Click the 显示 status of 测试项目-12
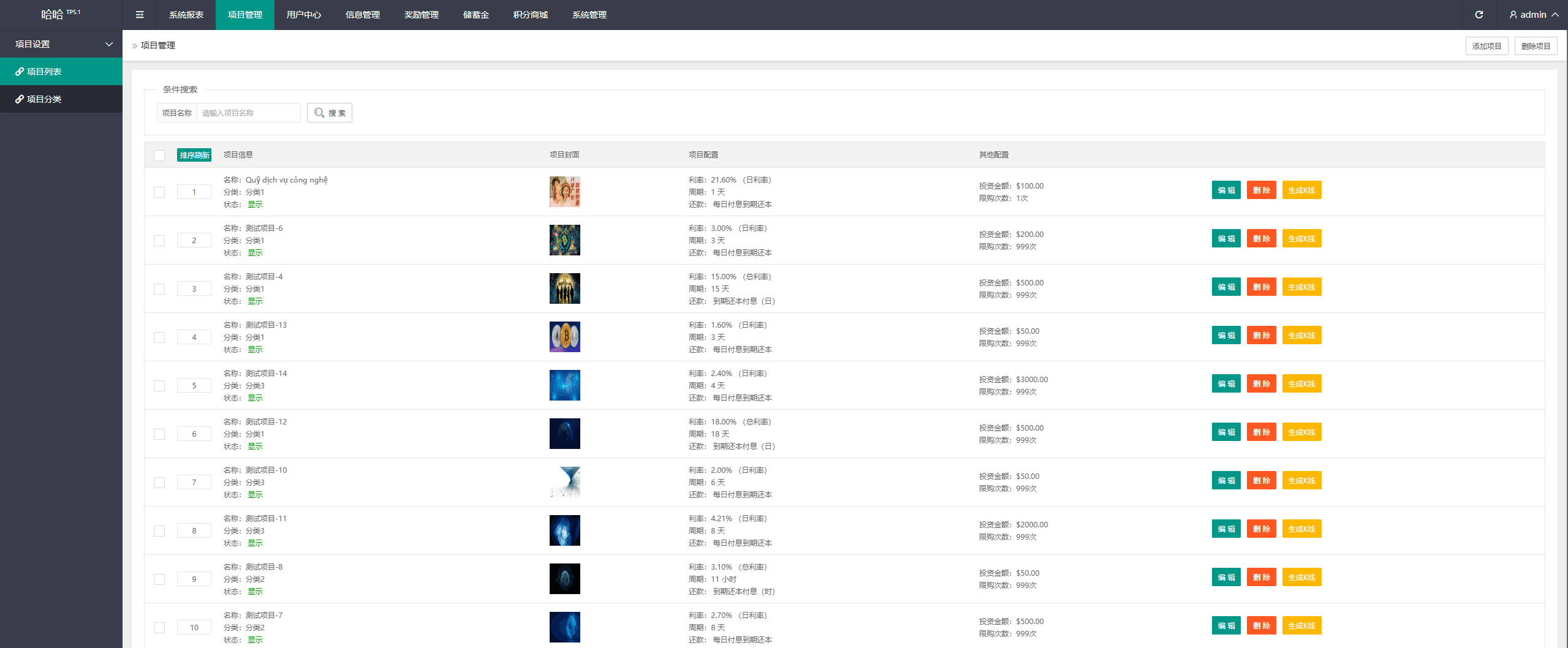The image size is (1568, 648). pyautogui.click(x=255, y=446)
